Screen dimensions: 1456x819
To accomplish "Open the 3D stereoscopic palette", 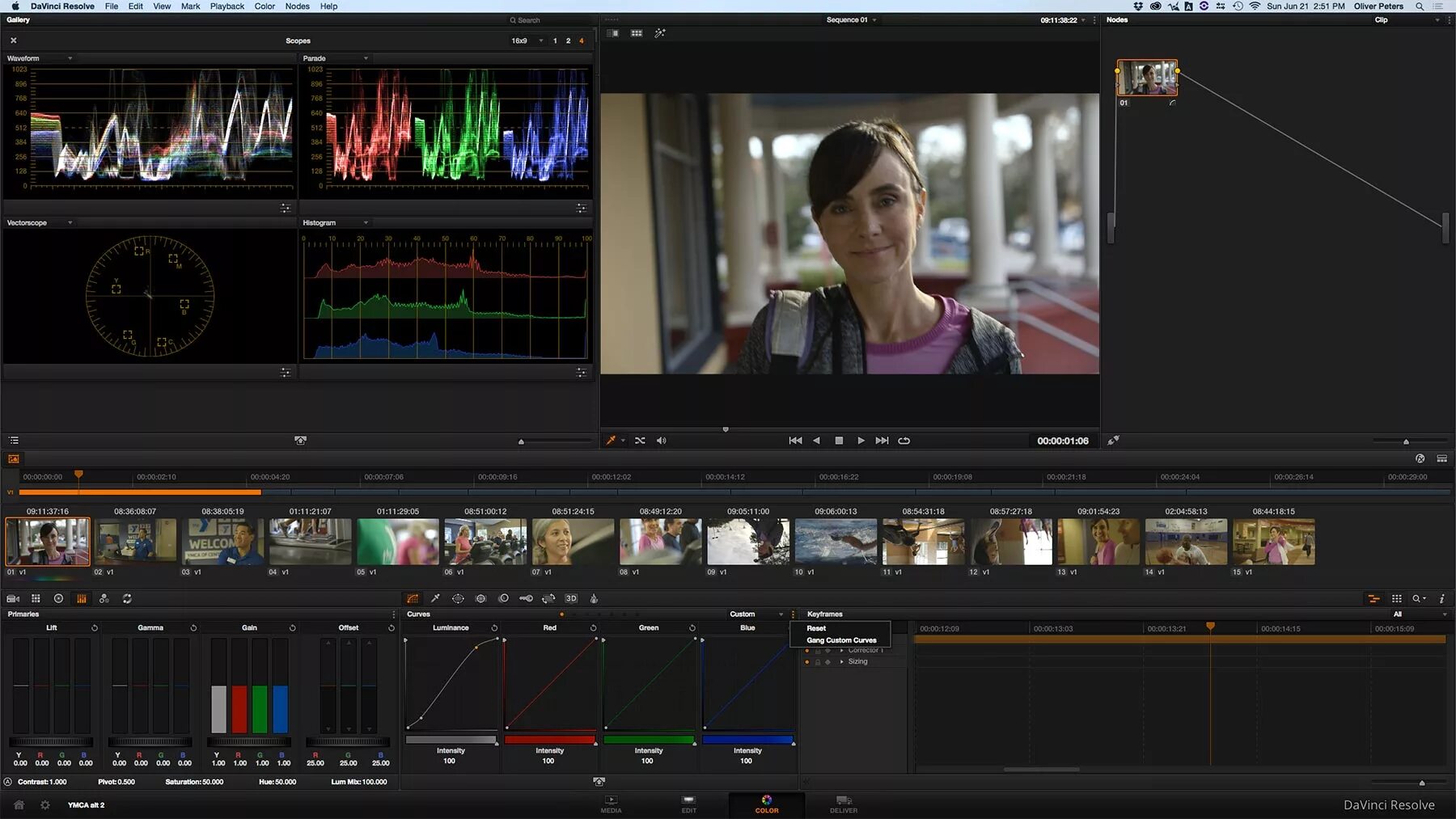I will (x=571, y=599).
